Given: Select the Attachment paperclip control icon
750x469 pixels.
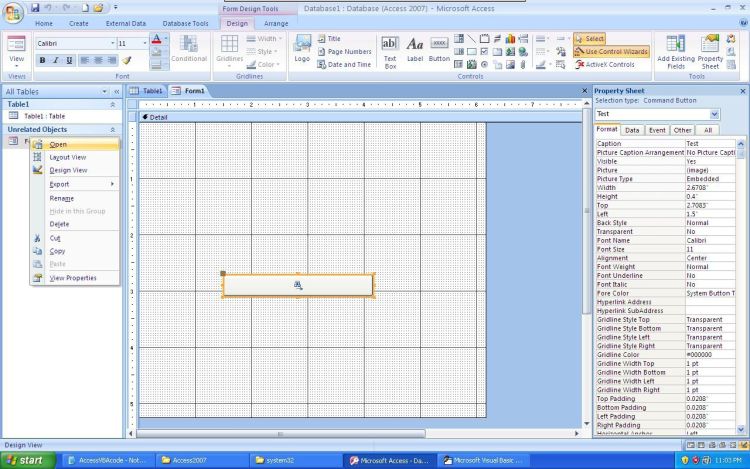Looking at the screenshot, I should [x=523, y=64].
